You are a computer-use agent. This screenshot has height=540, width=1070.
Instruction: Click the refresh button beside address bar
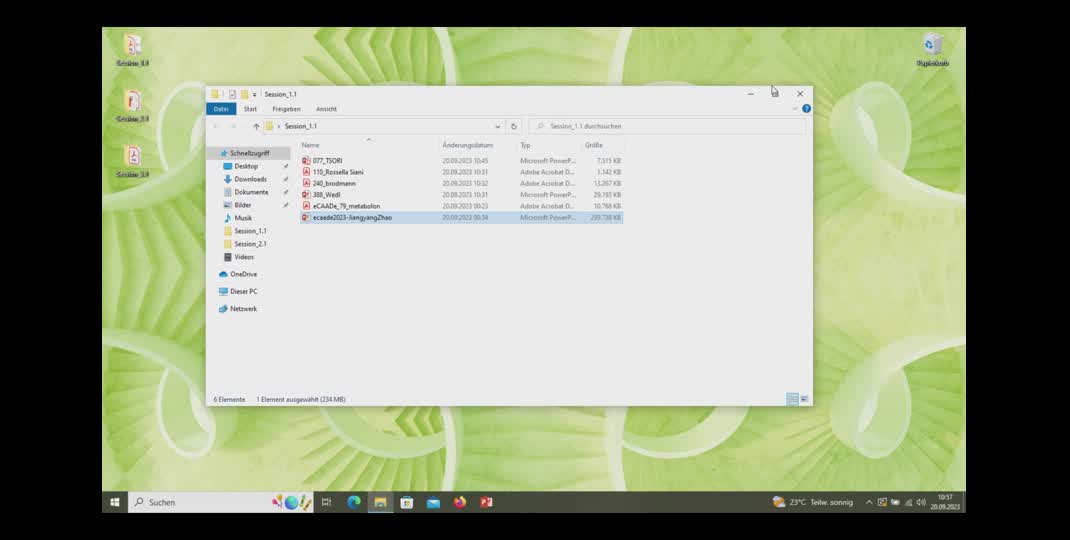(514, 127)
